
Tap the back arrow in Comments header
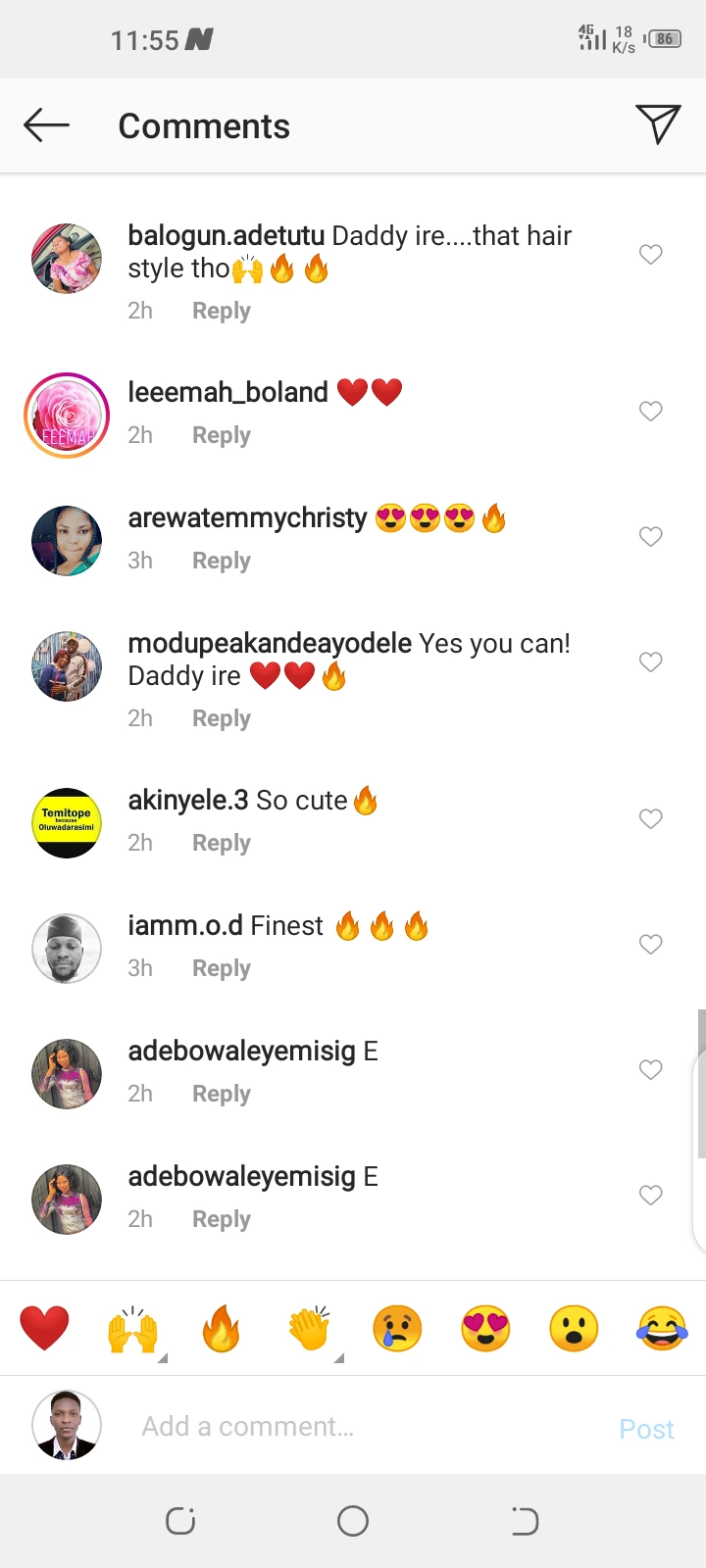46,125
